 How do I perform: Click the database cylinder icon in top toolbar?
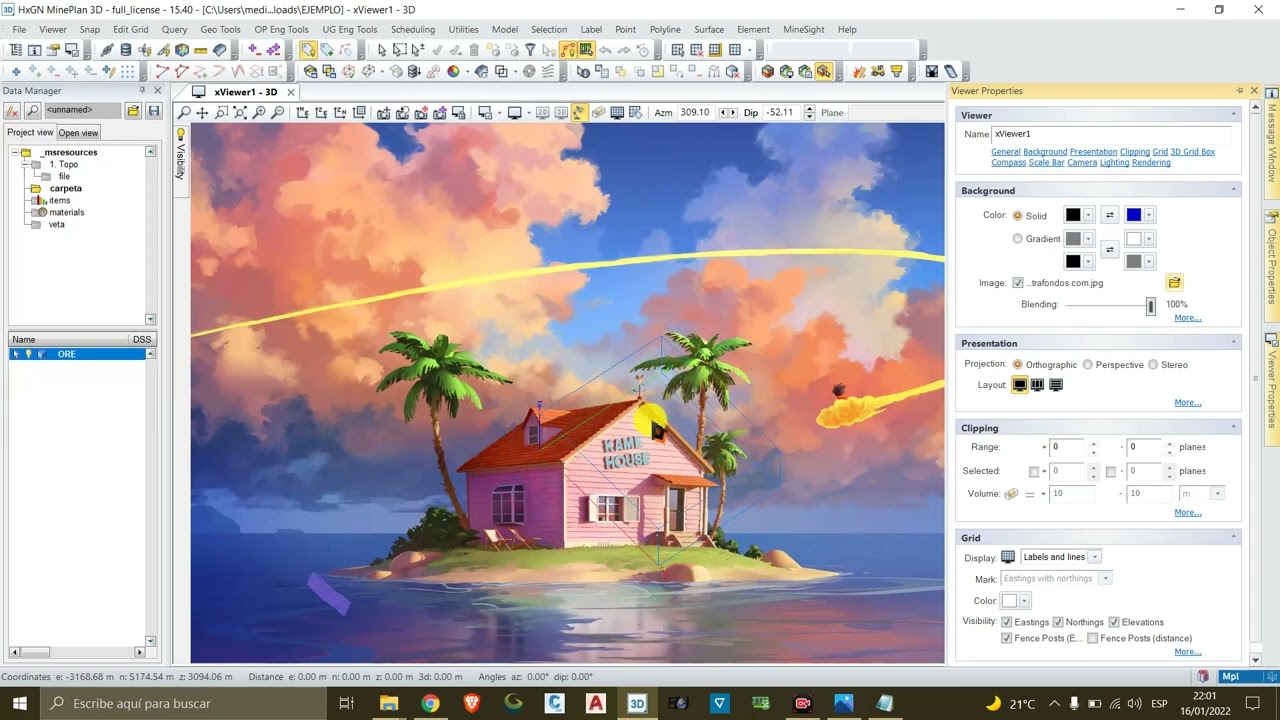125,50
